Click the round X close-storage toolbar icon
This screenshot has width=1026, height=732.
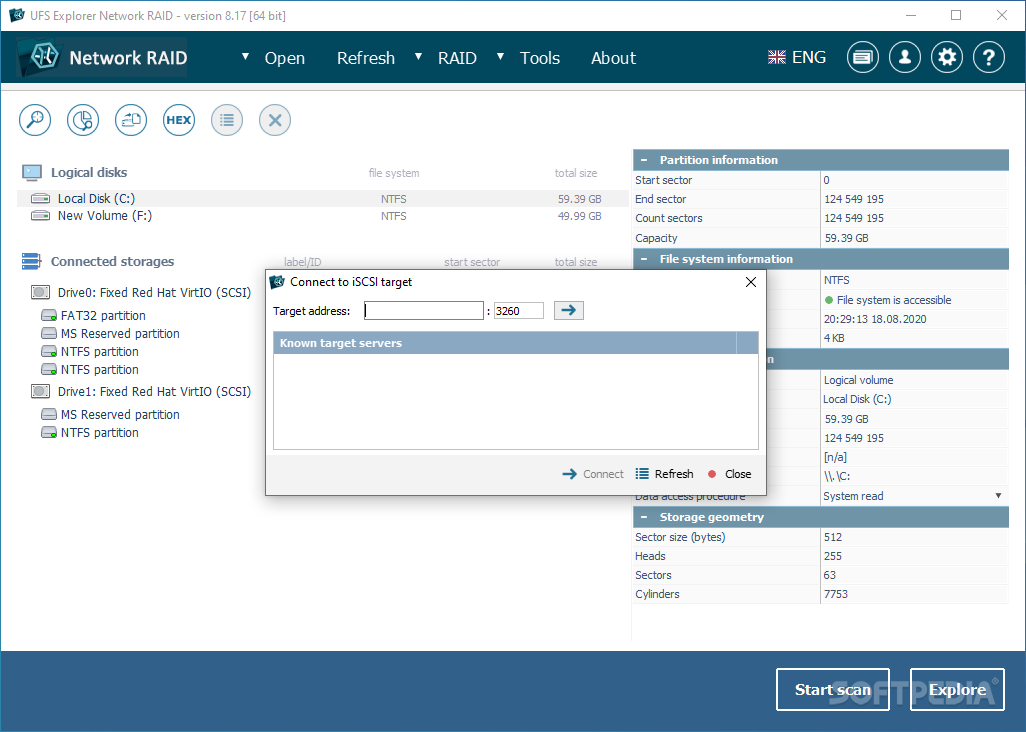[x=275, y=120]
